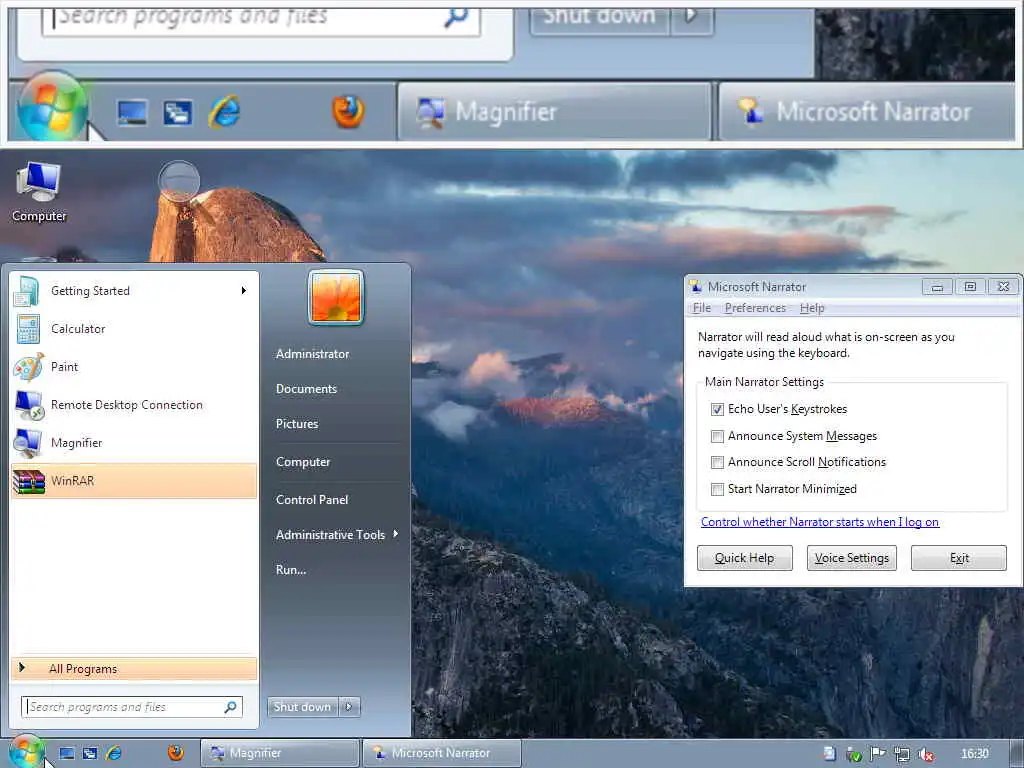Screen dimensions: 1024x768
Task: Open Paint from the Start menu list
Action: pos(134,366)
